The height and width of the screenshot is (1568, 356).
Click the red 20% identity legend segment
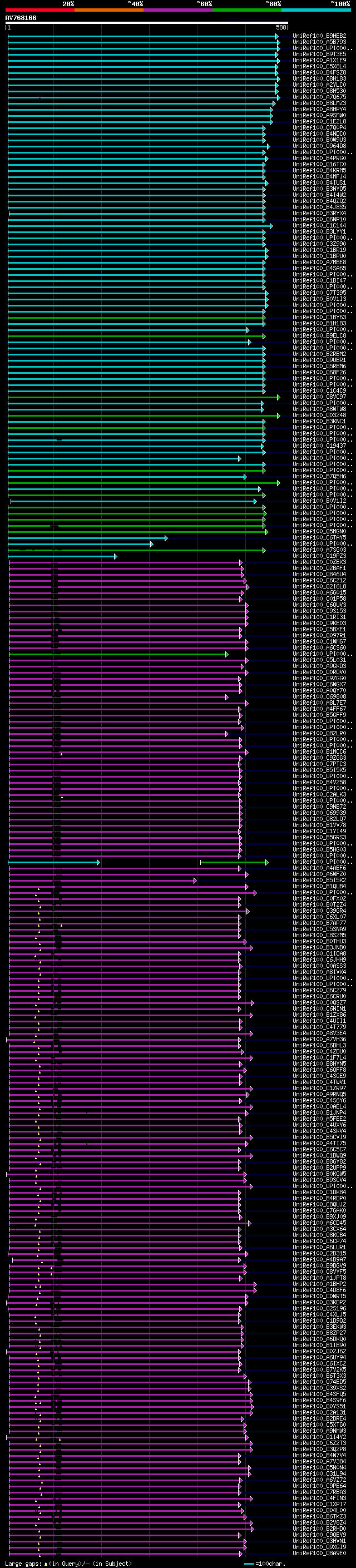tap(39, 10)
